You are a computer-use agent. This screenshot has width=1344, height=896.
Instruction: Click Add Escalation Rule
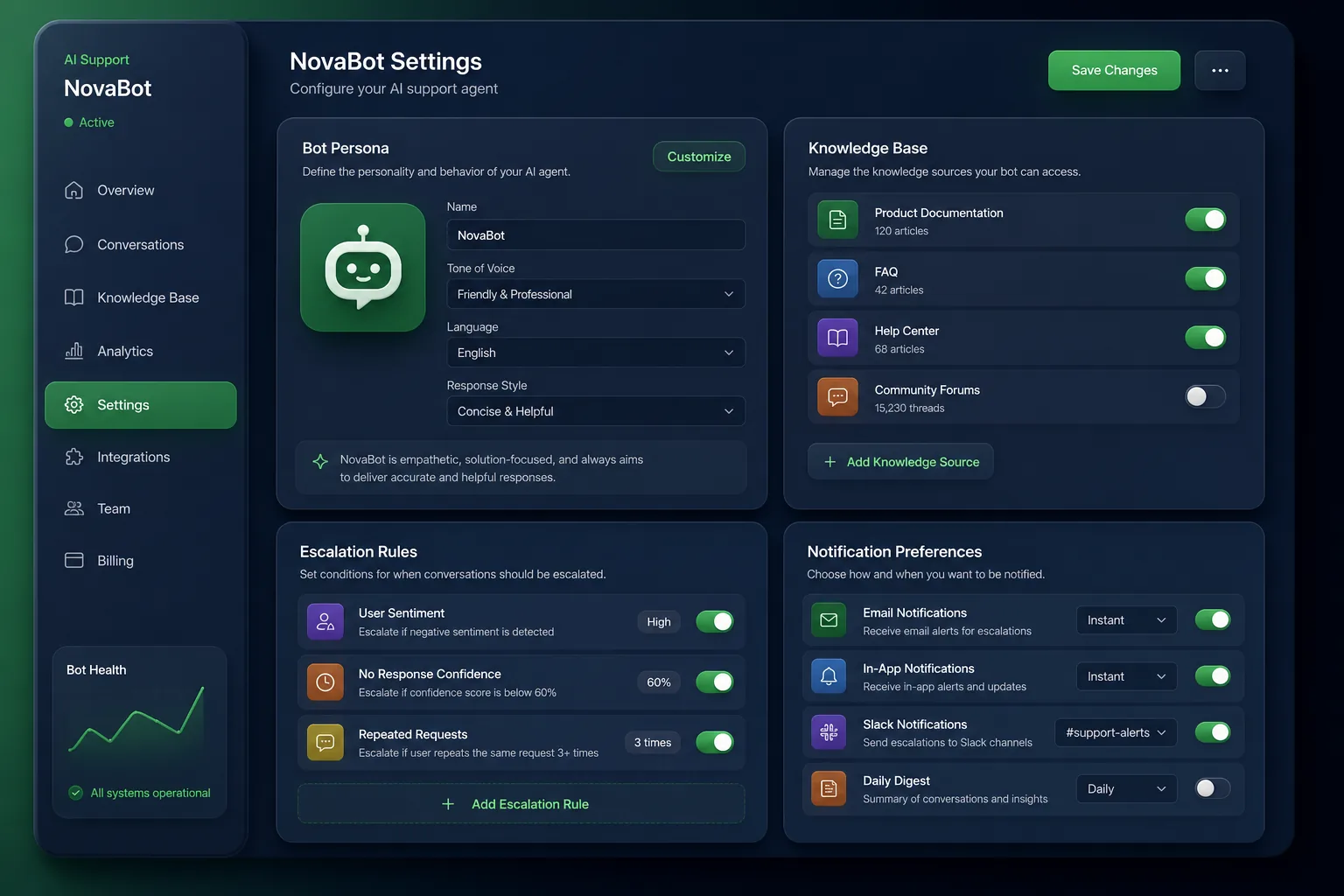coord(521,804)
